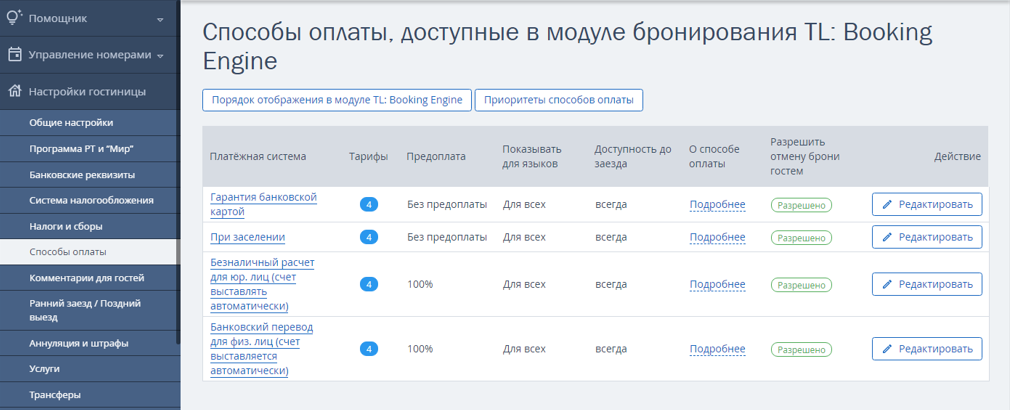Edit the Безналичный расчет для юр. лиц method
The image size is (1010, 410).
pyautogui.click(x=927, y=284)
